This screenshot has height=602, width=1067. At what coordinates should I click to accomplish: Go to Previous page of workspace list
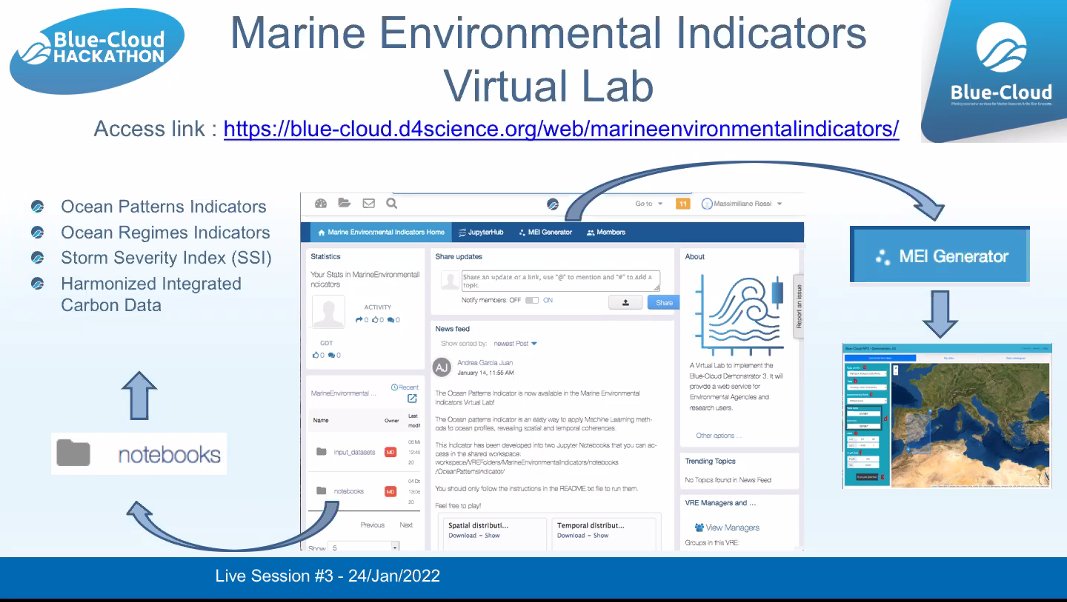(x=372, y=524)
